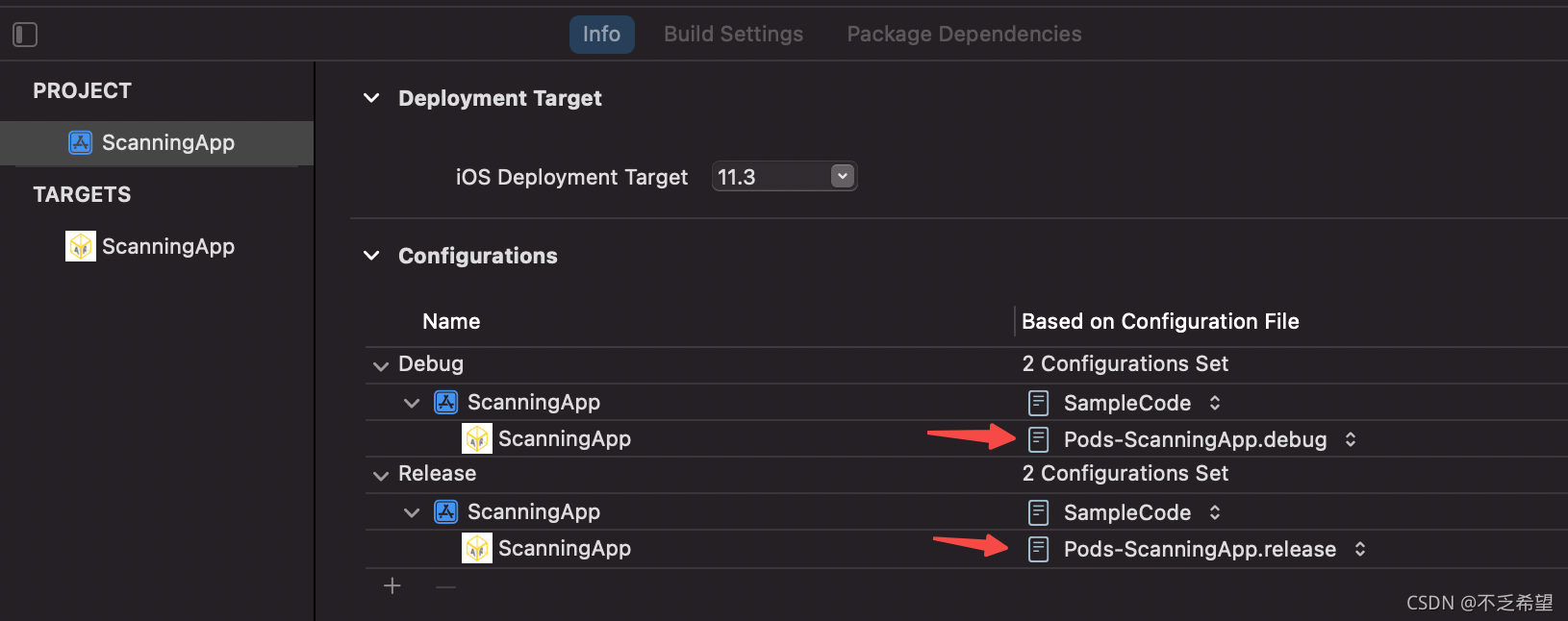The width and height of the screenshot is (1568, 621).
Task: Click the ScanningApp target icon under TARGETS
Action: click(x=81, y=247)
